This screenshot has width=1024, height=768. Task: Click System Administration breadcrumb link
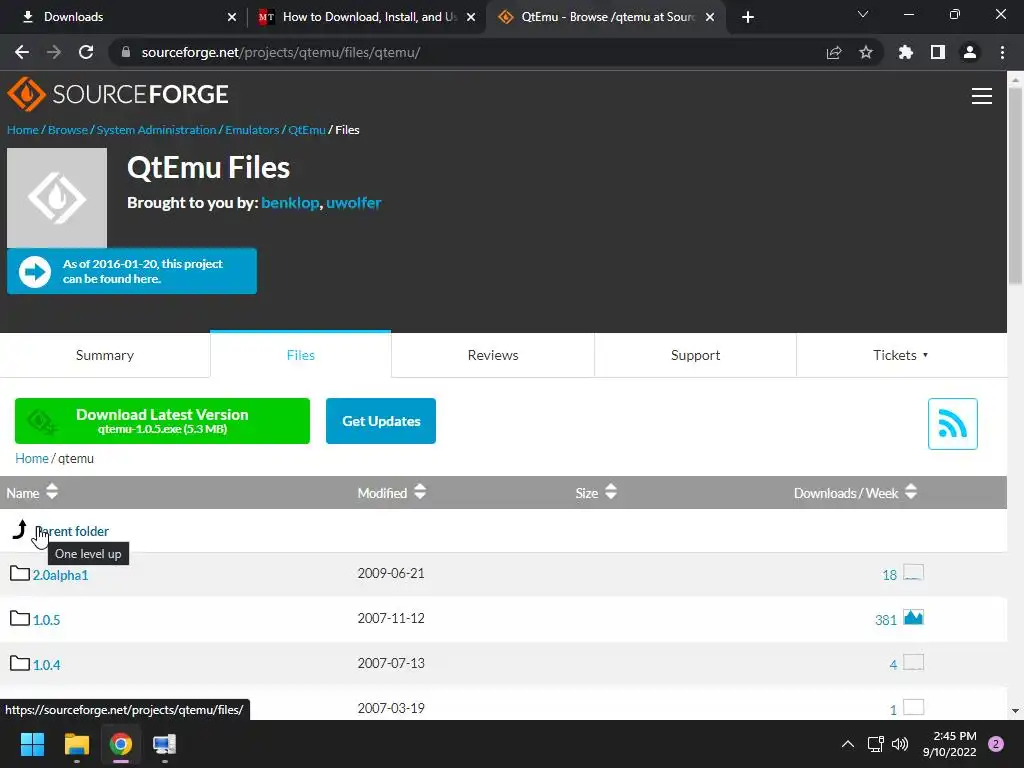[x=156, y=130]
